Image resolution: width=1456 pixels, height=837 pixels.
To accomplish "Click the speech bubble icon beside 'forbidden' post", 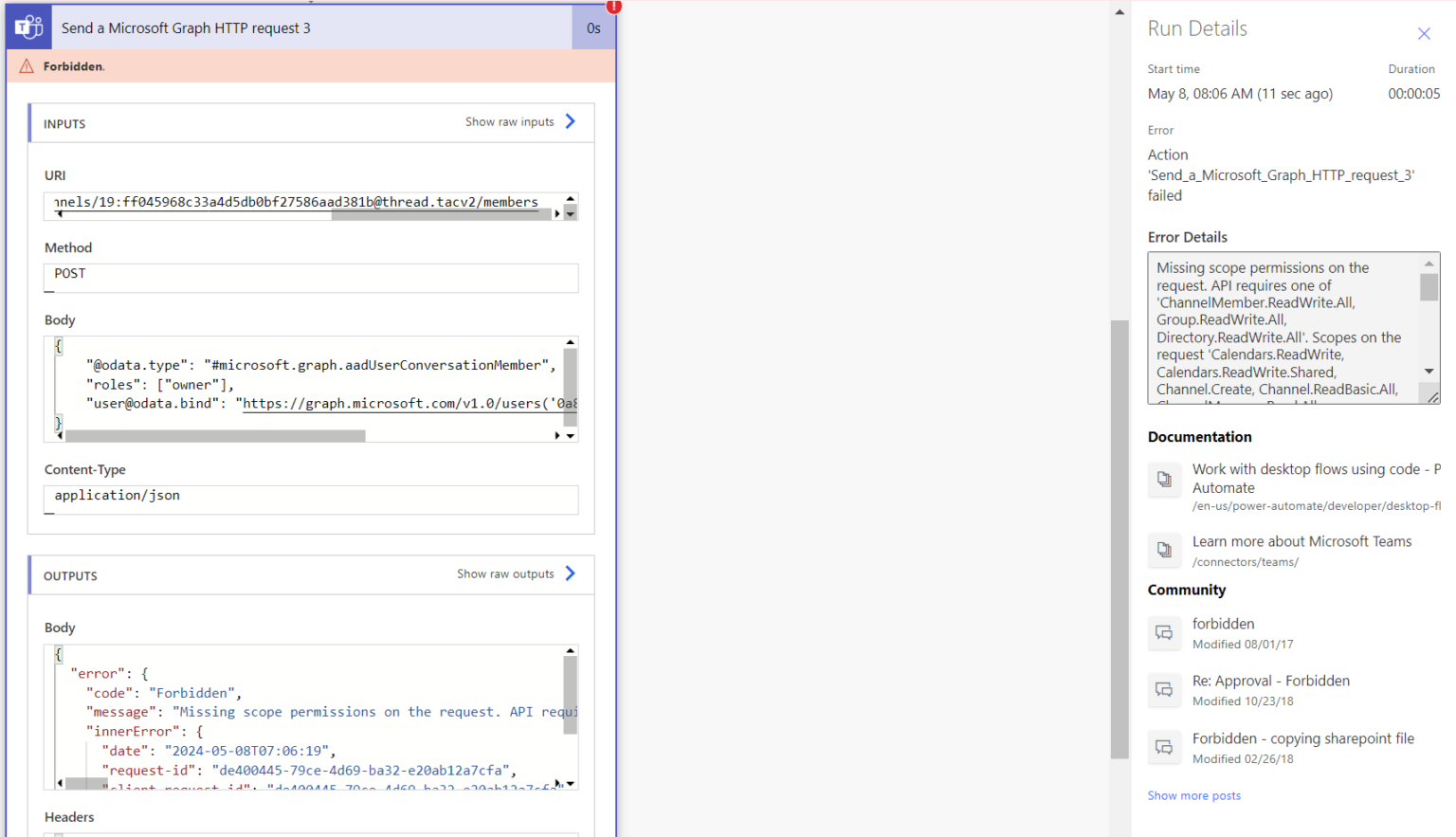I will tap(1164, 633).
